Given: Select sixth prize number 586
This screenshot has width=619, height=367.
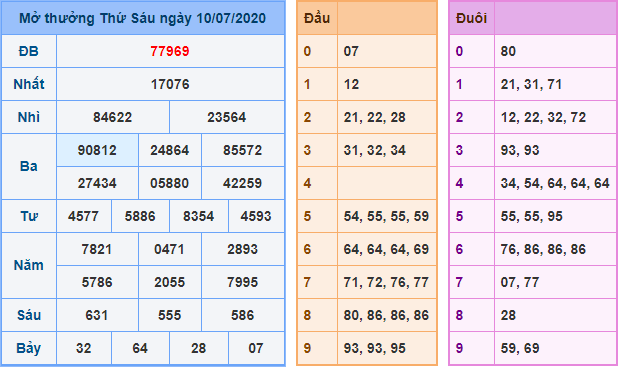Looking at the screenshot, I should (x=242, y=315).
